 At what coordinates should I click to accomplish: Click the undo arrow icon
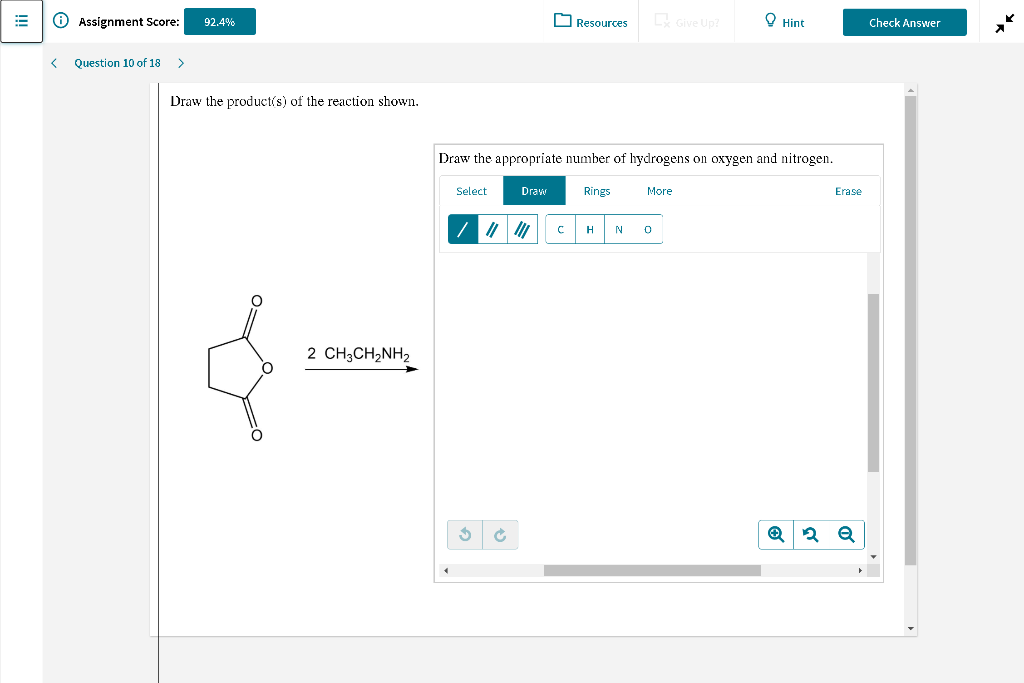click(x=464, y=534)
